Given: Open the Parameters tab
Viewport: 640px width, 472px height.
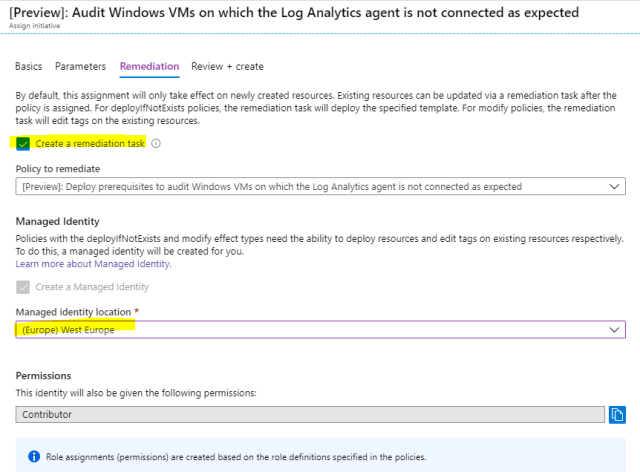Looking at the screenshot, I should 80,67.
